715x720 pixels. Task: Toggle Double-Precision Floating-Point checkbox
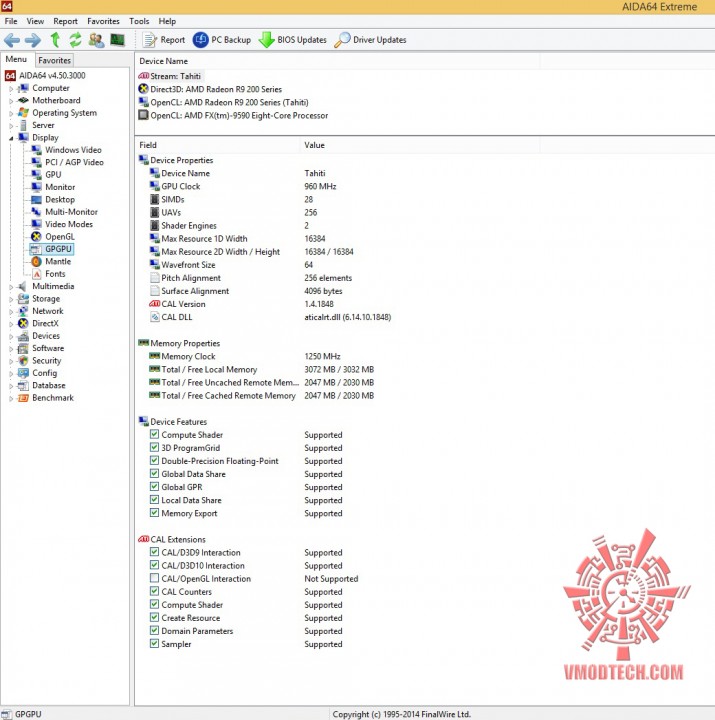[154, 460]
